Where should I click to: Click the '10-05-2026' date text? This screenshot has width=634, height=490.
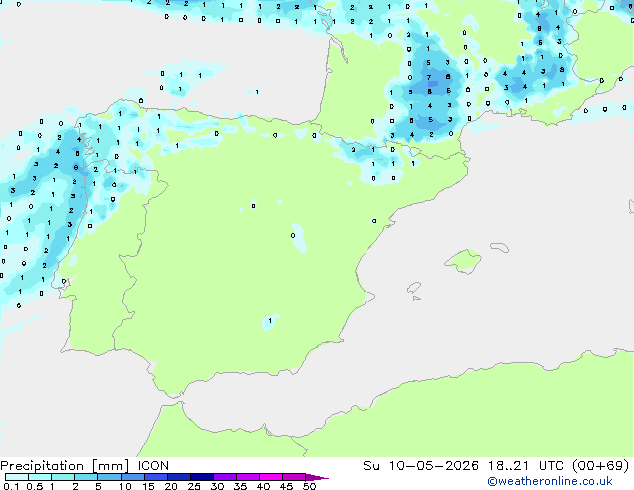433,466
